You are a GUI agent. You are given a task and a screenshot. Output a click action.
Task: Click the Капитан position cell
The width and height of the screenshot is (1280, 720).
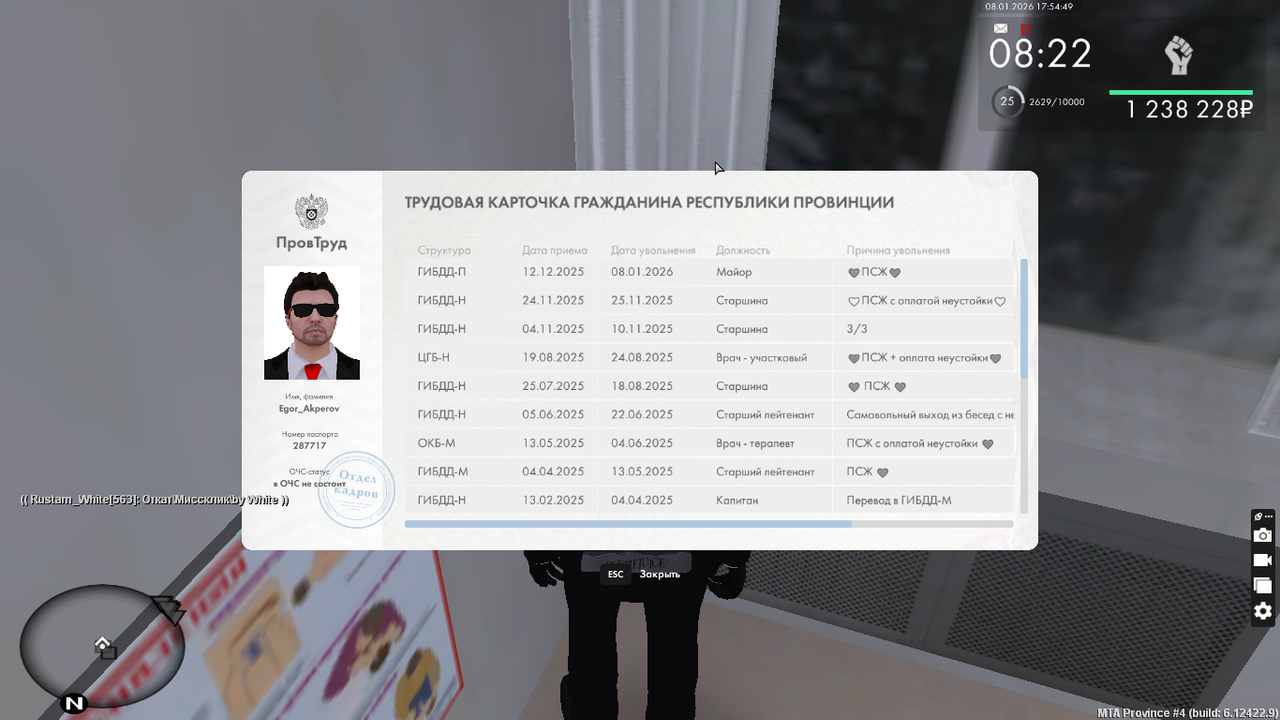click(x=737, y=500)
